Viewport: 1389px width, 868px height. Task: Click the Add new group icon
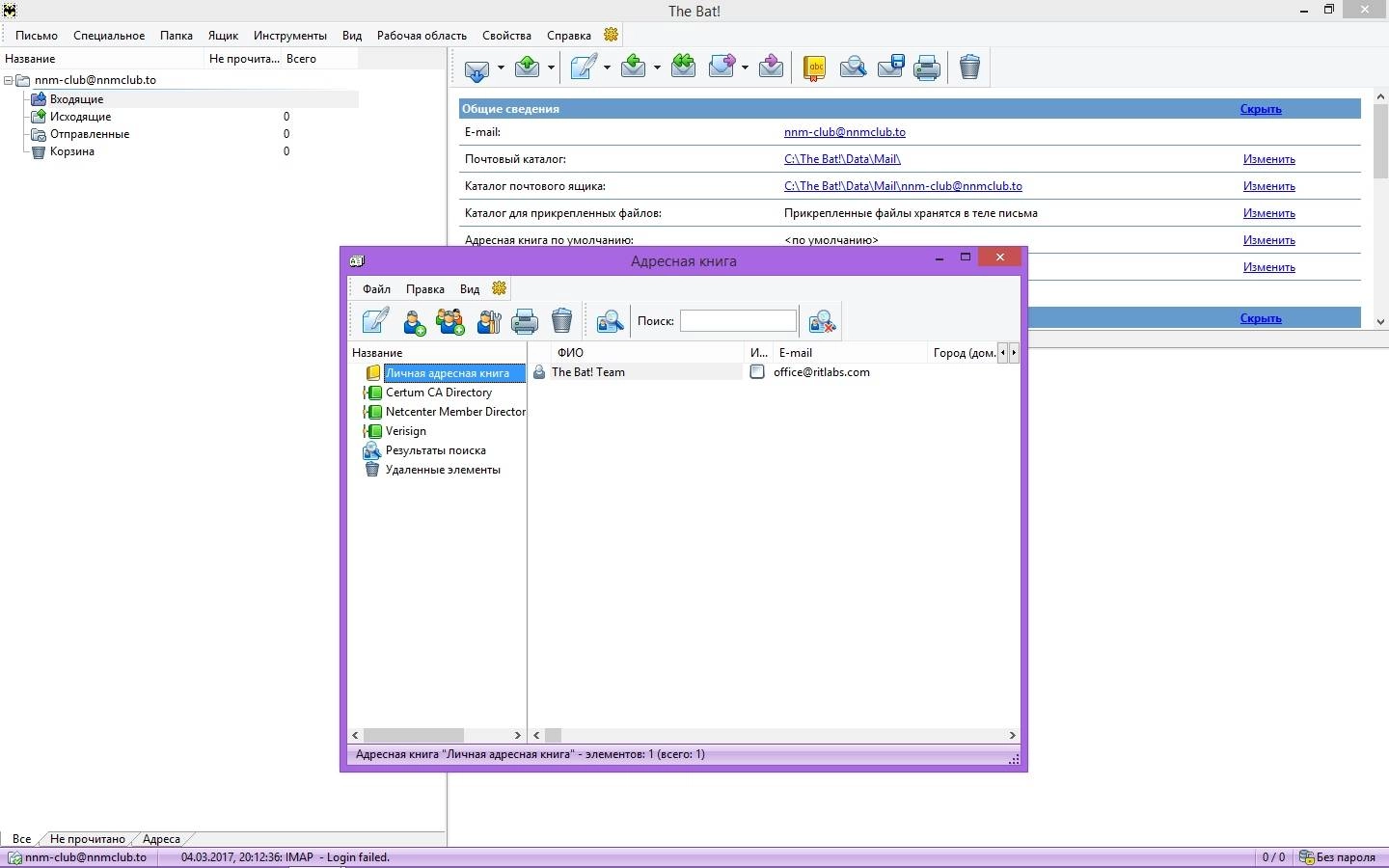(450, 321)
